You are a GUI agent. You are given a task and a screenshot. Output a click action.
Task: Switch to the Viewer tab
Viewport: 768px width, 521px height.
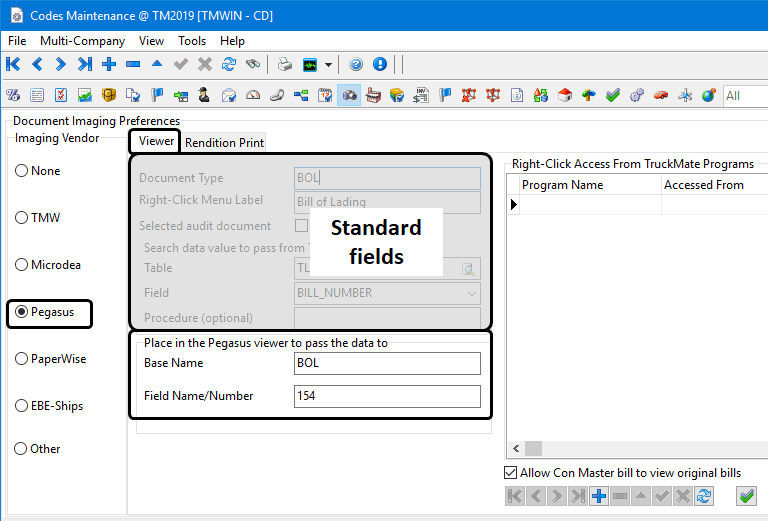pos(156,141)
